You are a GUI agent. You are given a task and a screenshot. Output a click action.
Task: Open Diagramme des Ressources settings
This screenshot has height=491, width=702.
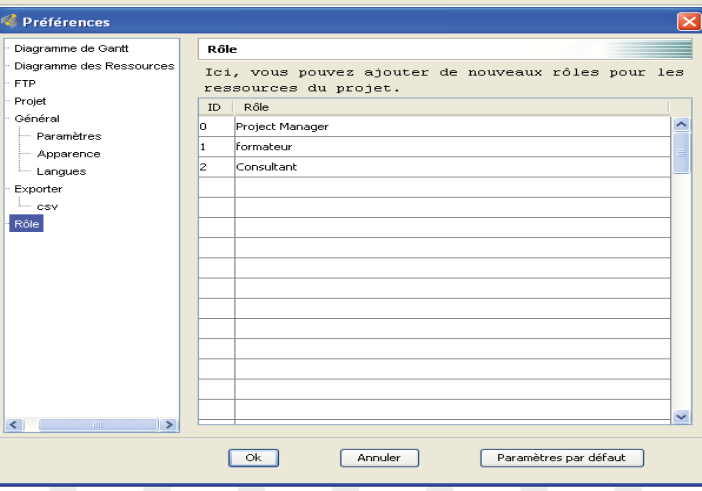(94, 66)
